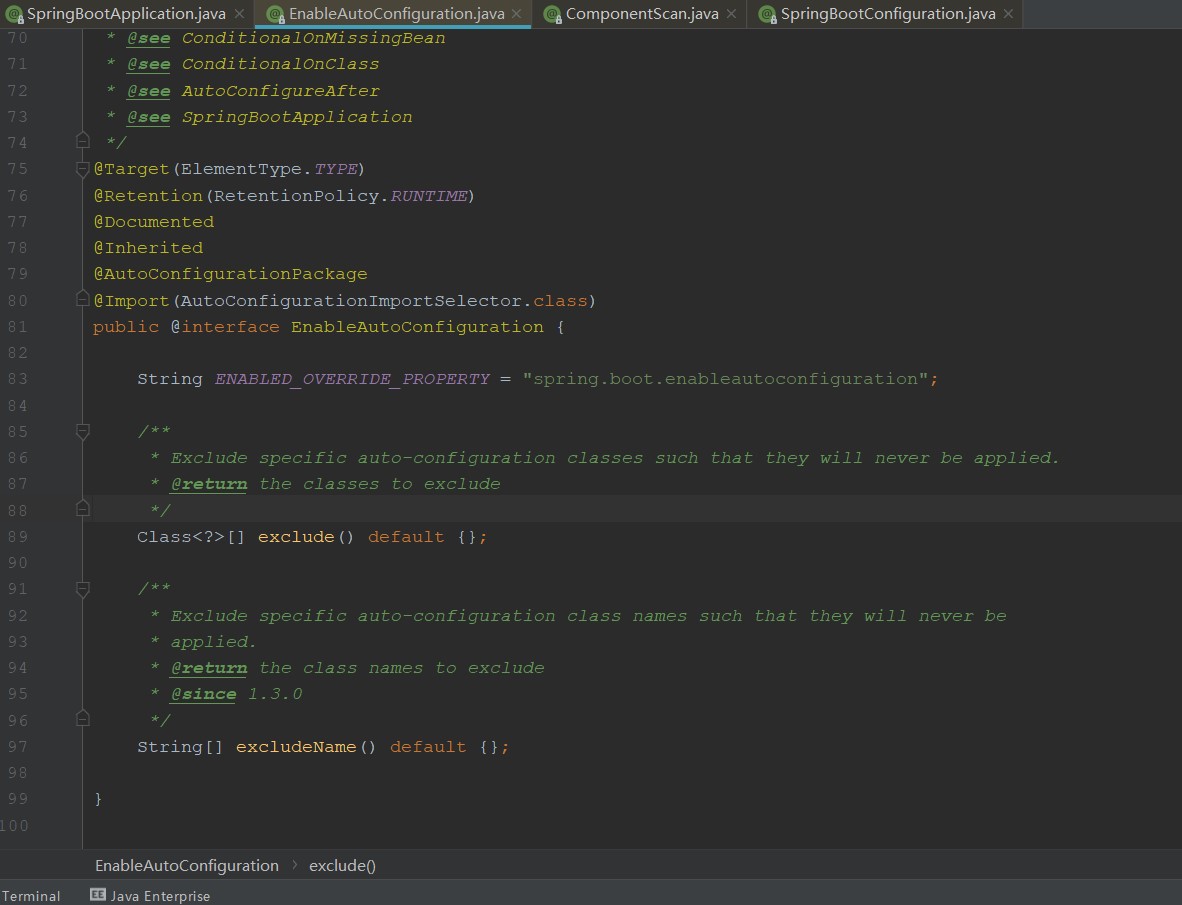Fold the Javadoc comment starting line 91
The image size is (1182, 905).
[x=83, y=589]
